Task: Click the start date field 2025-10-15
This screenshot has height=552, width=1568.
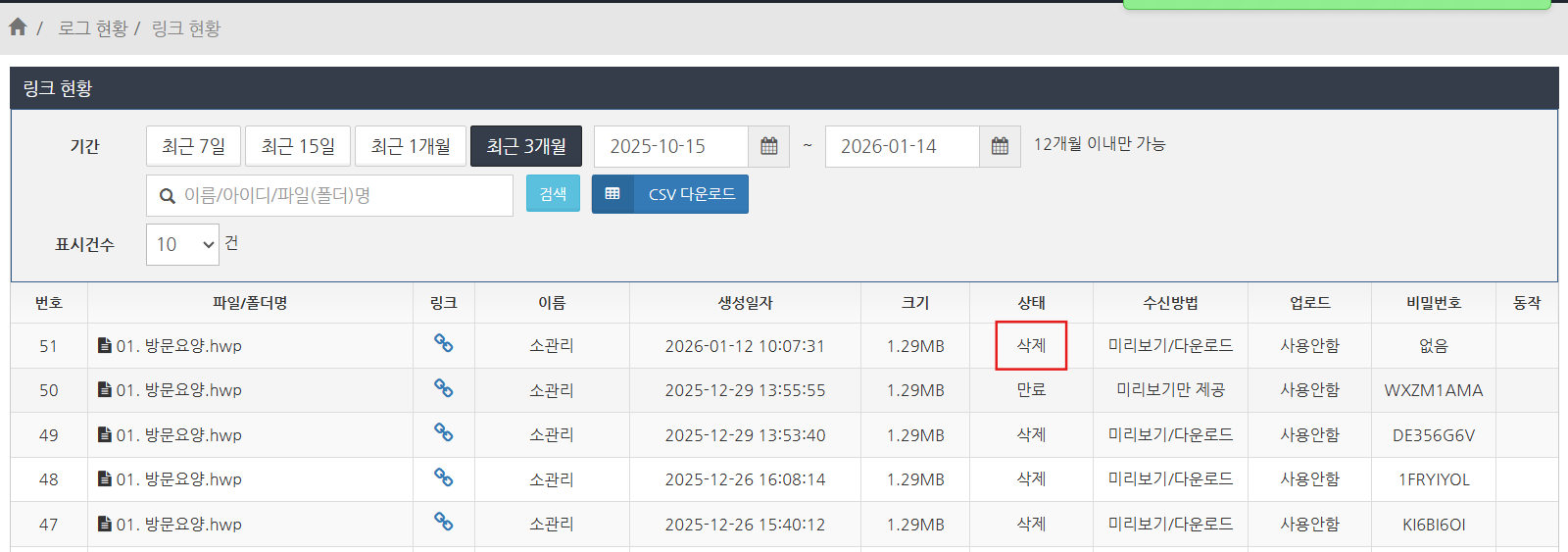Action: pos(671,146)
